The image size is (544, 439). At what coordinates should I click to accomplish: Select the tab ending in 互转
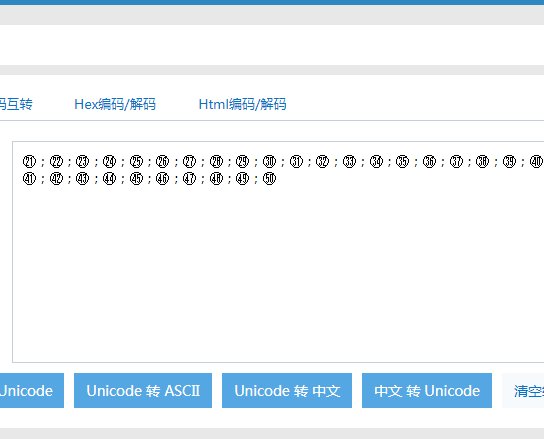click(16, 104)
